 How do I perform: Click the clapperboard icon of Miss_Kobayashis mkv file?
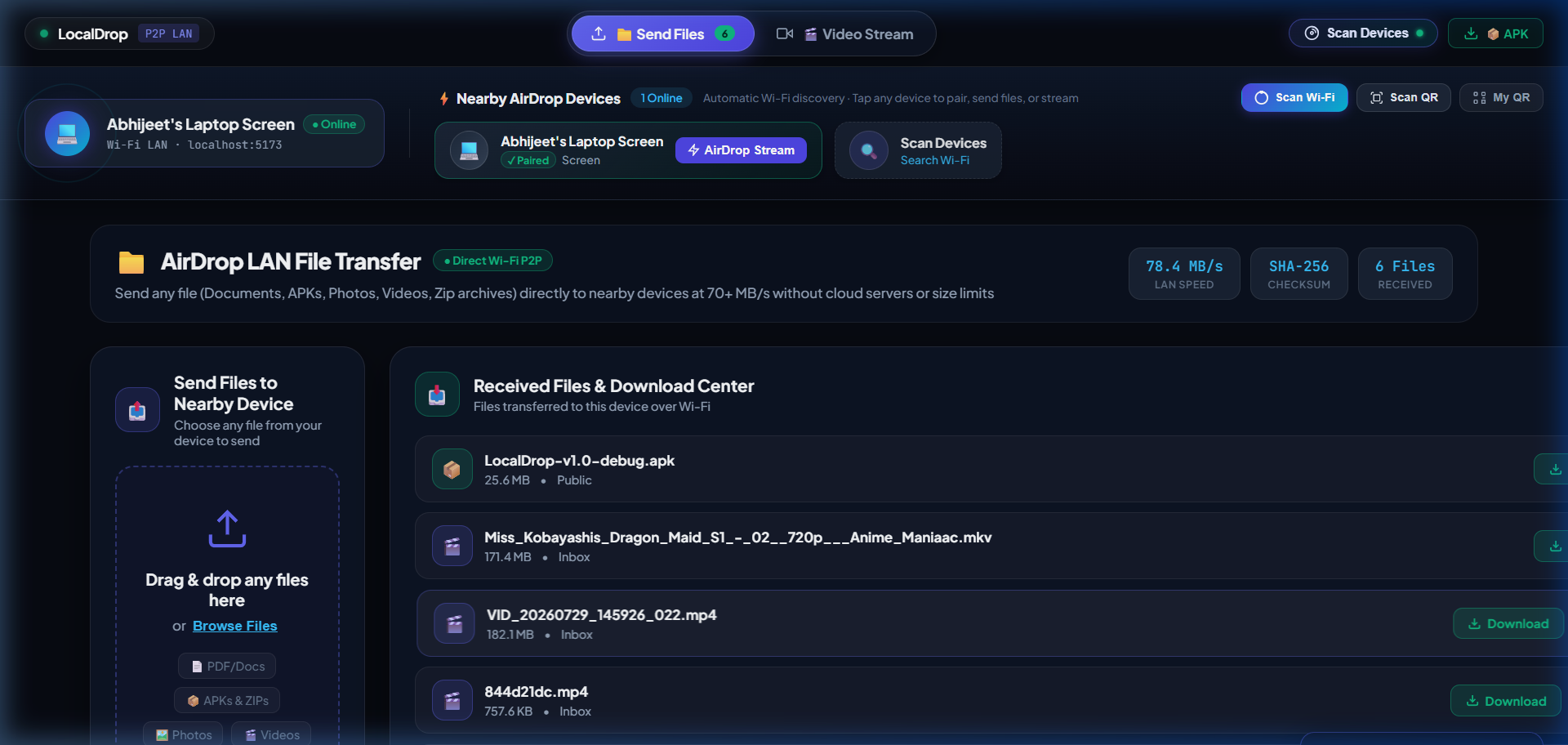pyautogui.click(x=452, y=546)
